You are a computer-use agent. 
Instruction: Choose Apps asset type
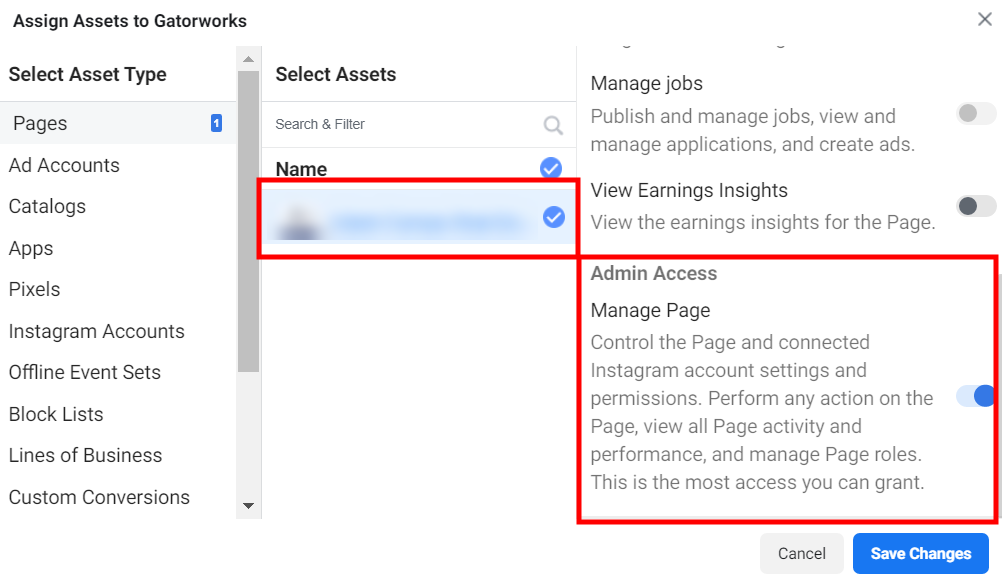[x=31, y=249]
